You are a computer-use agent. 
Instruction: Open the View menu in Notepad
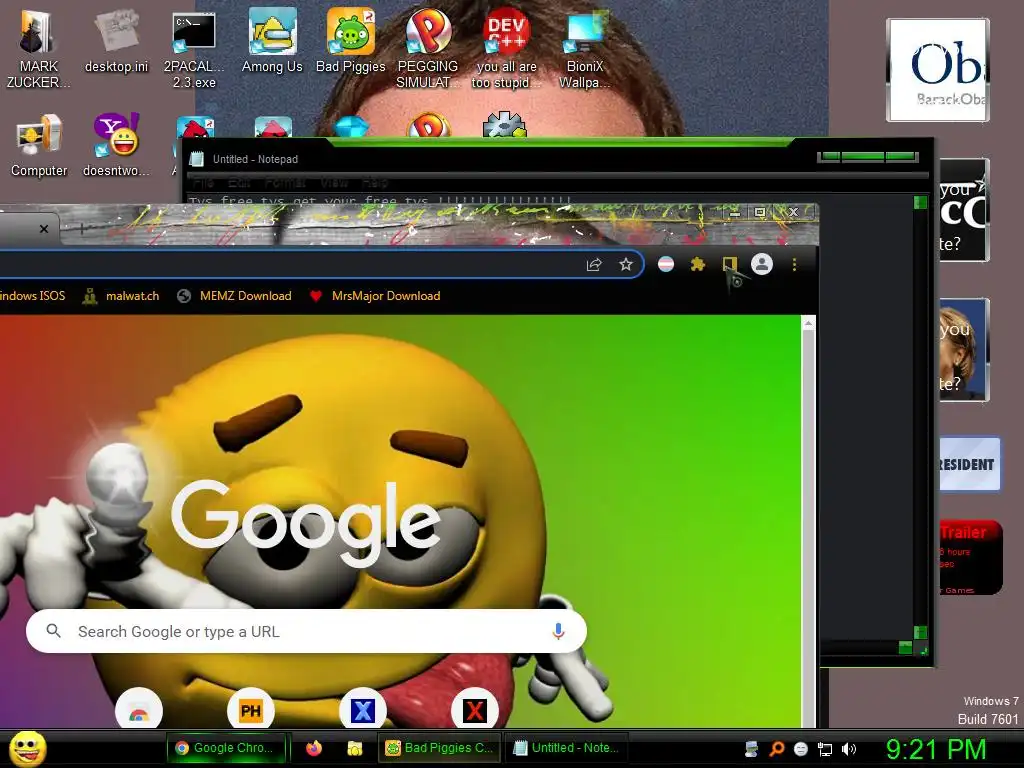pyautogui.click(x=334, y=182)
